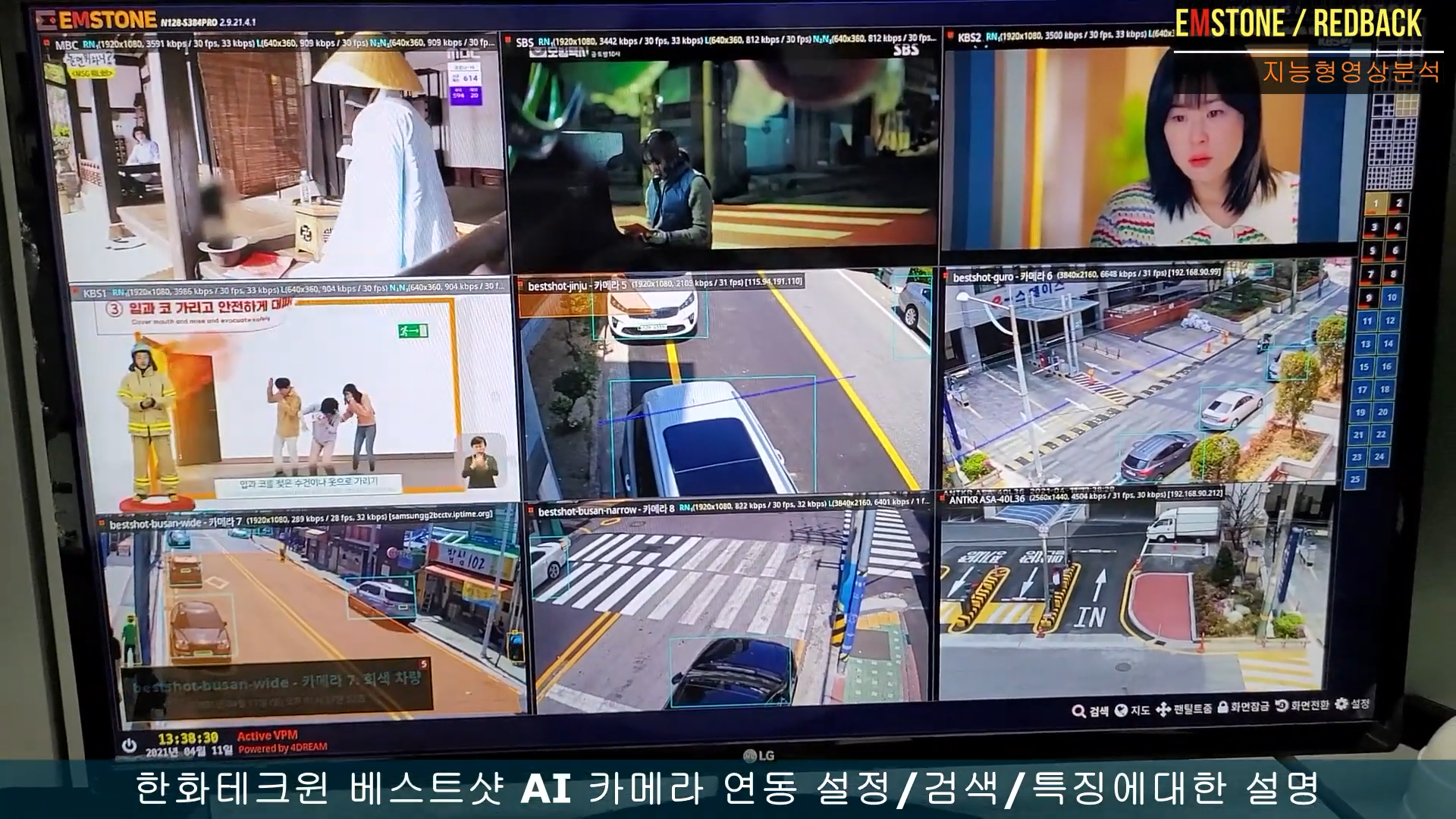Click the power icon beside the clock
This screenshot has width=1456, height=819.
pyautogui.click(x=129, y=746)
